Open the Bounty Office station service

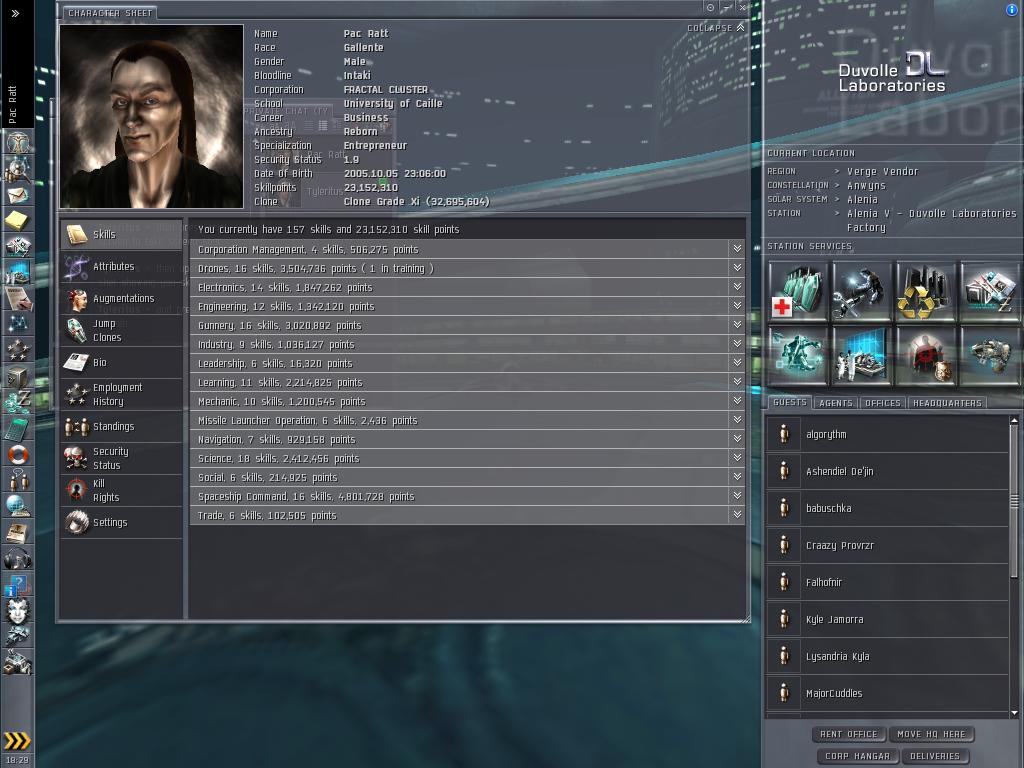(925, 355)
